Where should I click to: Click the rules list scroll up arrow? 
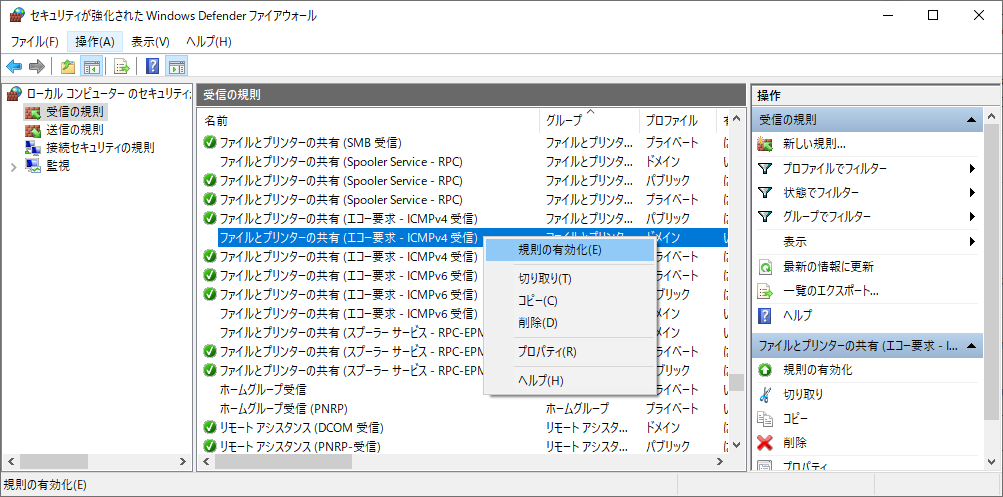tap(736, 119)
